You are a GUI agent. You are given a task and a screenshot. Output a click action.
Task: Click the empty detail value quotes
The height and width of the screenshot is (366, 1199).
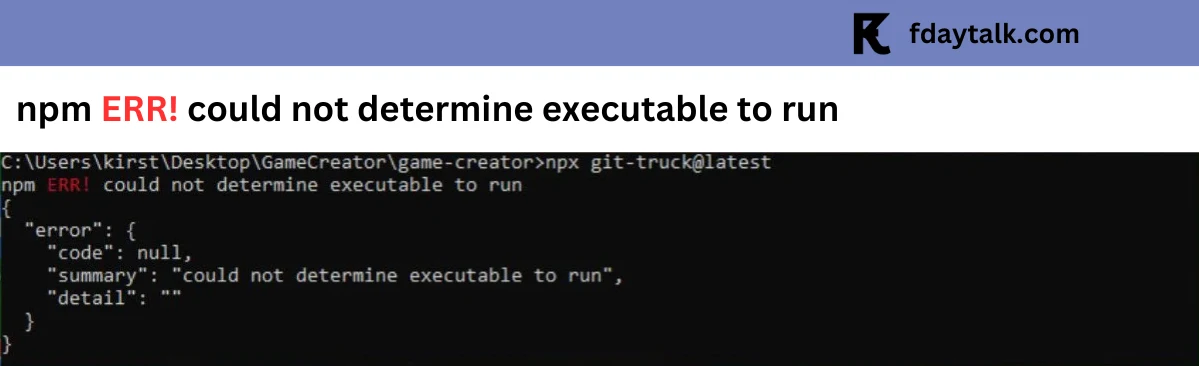(x=170, y=294)
